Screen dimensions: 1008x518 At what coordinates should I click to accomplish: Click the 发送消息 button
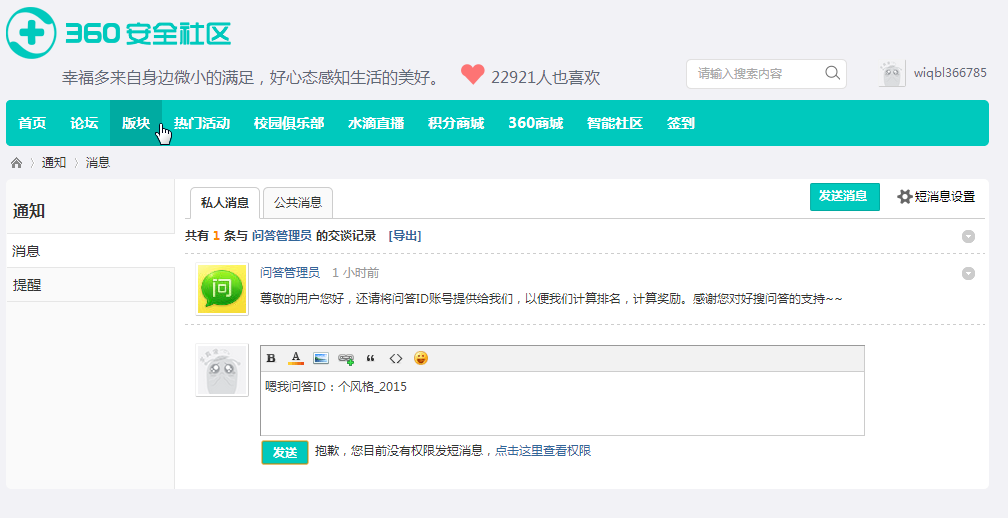[844, 197]
